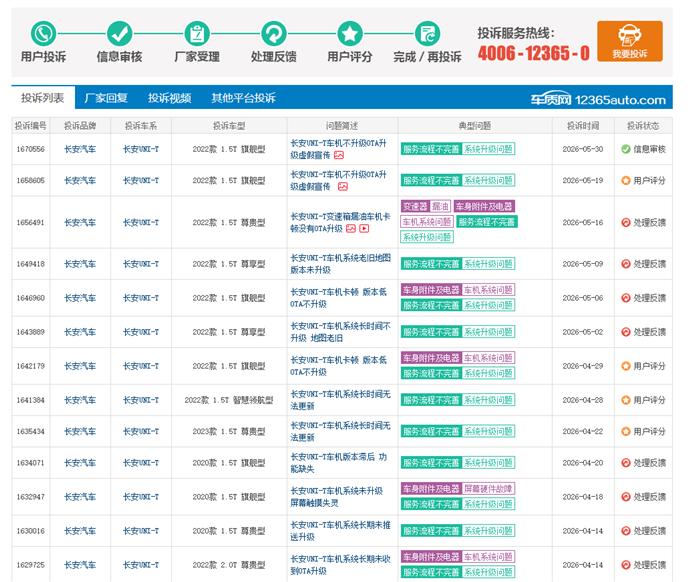
Task: Click the 投诉时间 column header
Action: point(583,126)
